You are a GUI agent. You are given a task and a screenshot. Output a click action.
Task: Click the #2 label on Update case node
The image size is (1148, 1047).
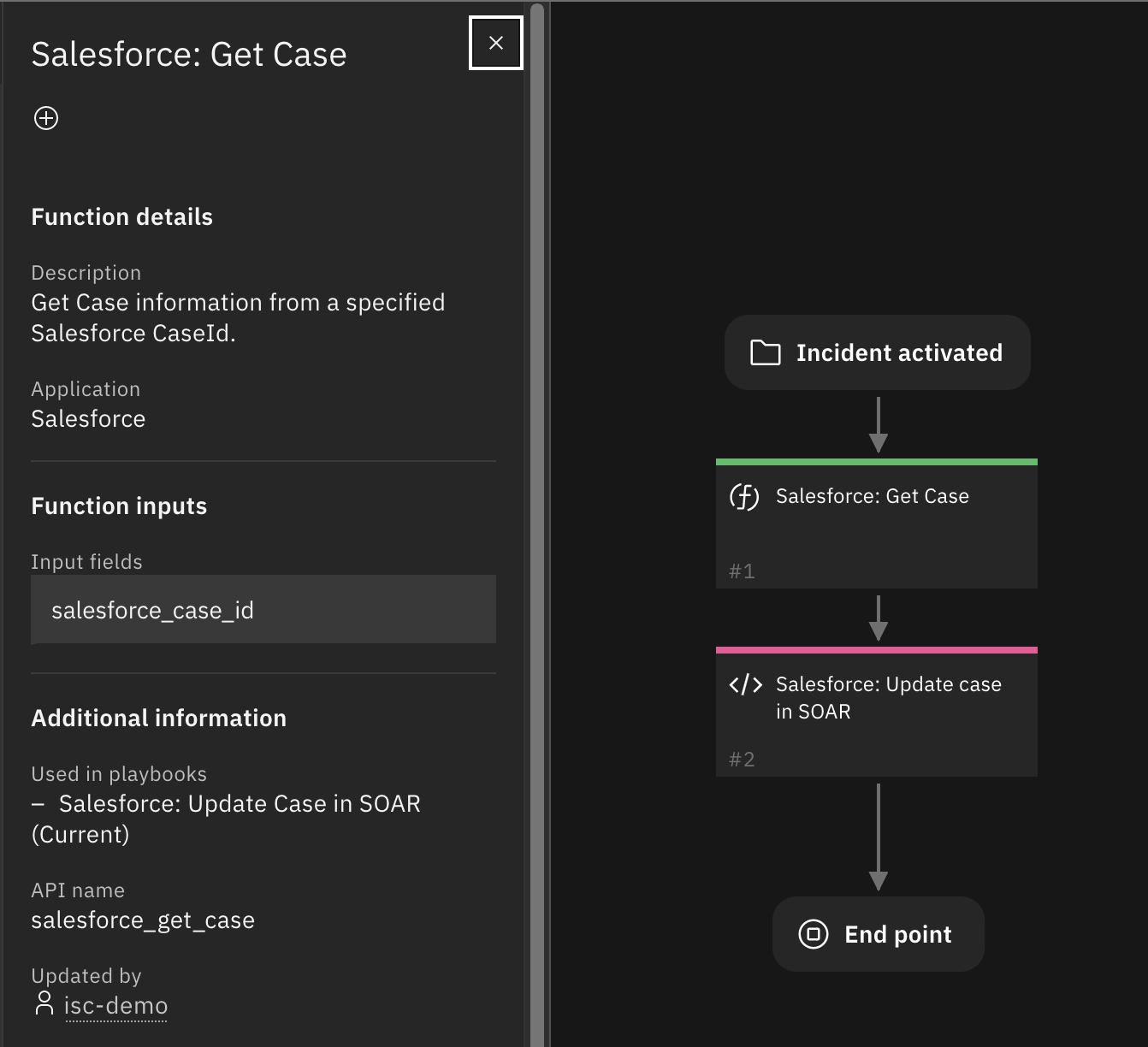pos(742,759)
